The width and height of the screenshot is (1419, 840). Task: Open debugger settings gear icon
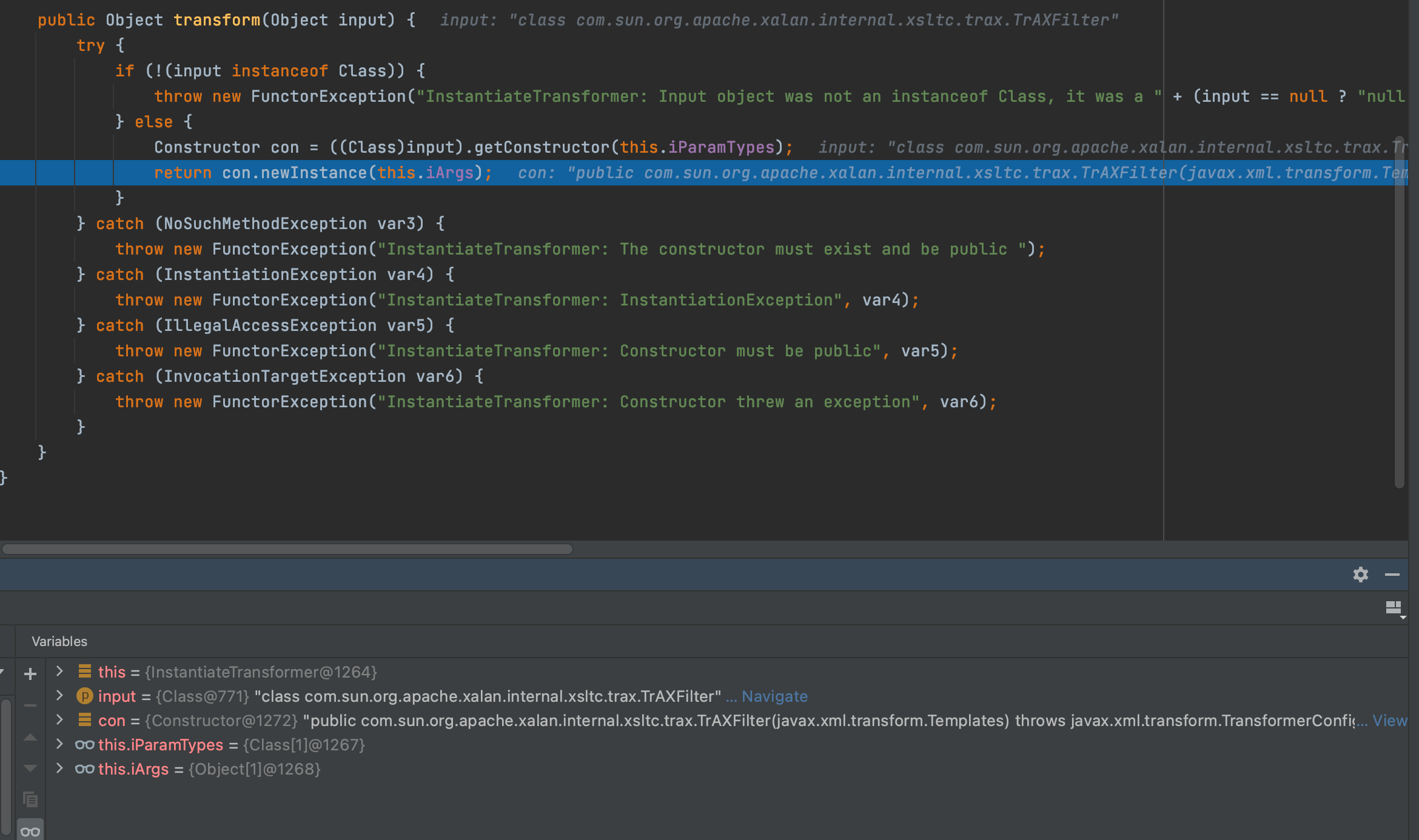coord(1360,575)
